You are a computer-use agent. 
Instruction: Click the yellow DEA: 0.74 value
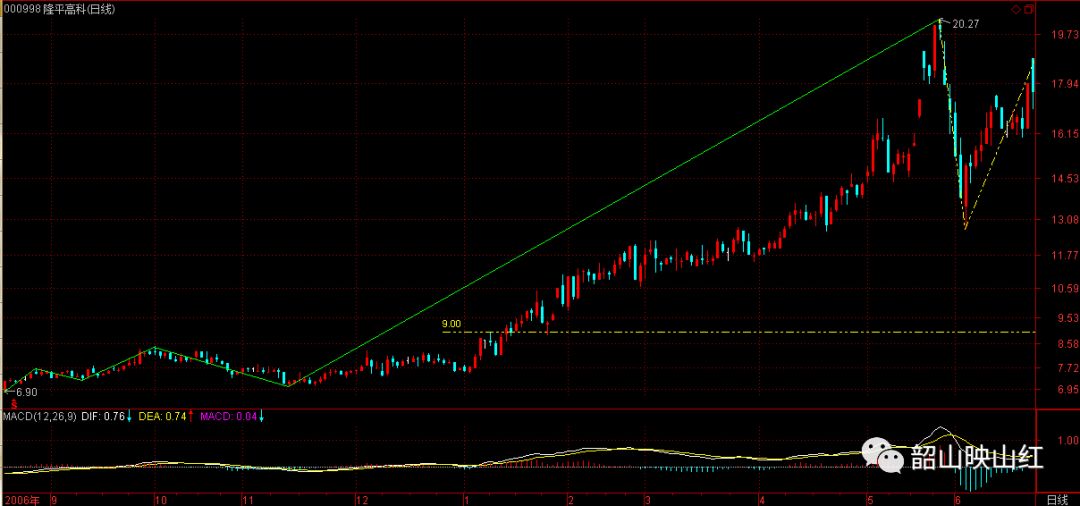coord(163,416)
